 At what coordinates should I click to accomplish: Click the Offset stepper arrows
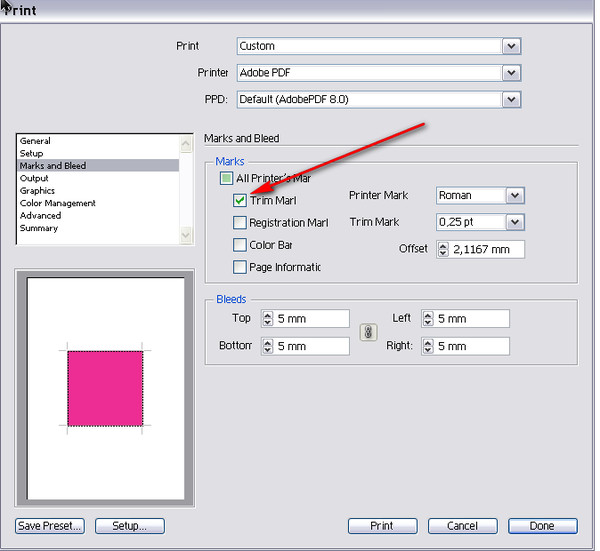pos(443,249)
